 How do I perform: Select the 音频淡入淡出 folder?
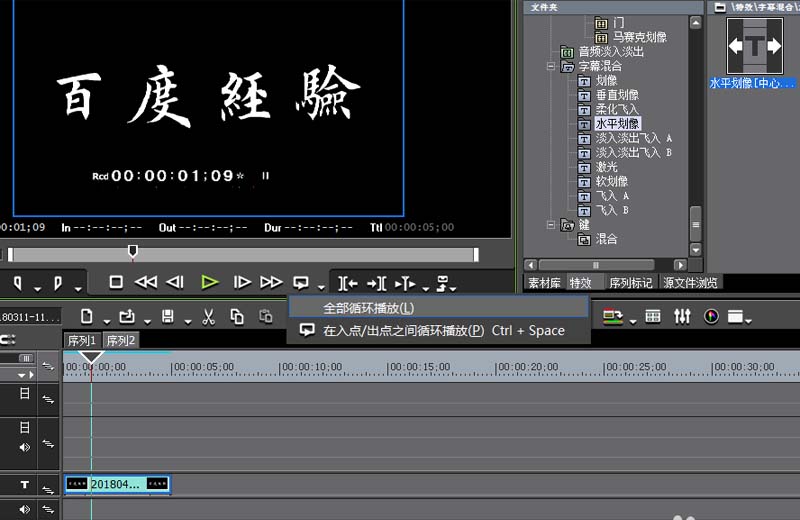point(611,51)
